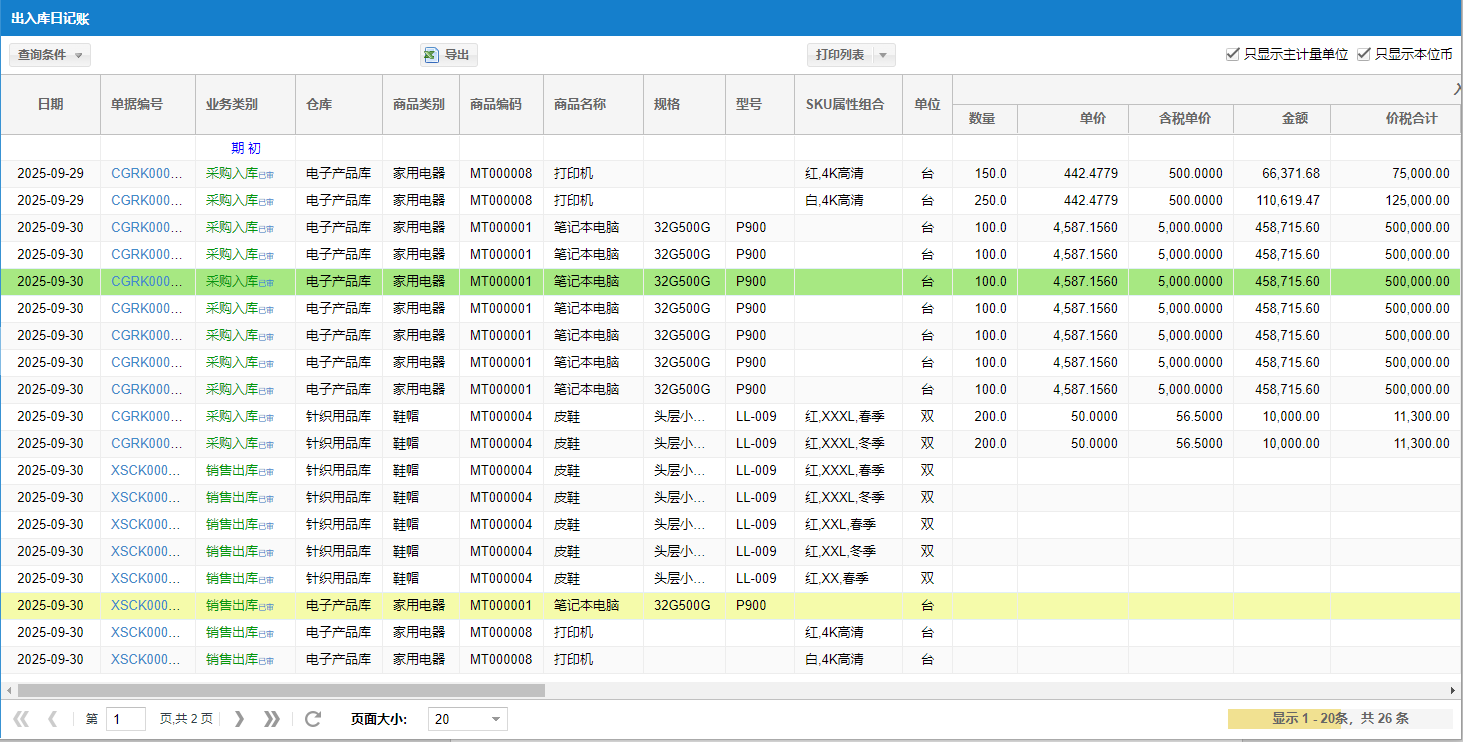Expand the 查询条件 dropdown
The image size is (1463, 742).
pyautogui.click(x=50, y=55)
